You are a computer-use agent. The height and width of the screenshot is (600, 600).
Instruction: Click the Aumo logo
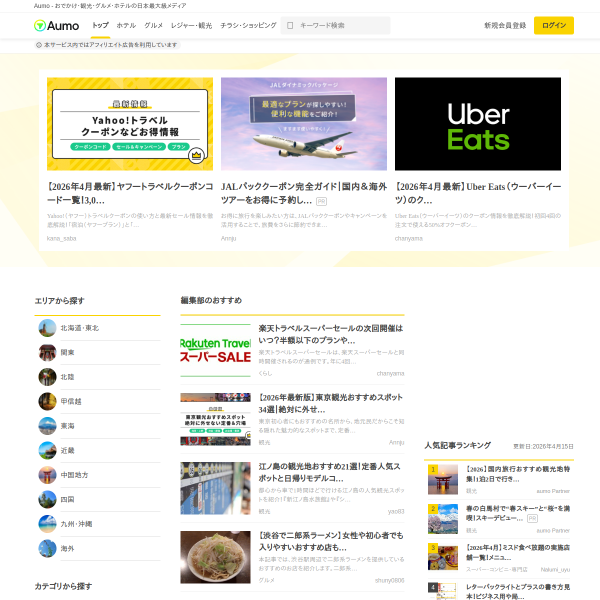point(56,26)
